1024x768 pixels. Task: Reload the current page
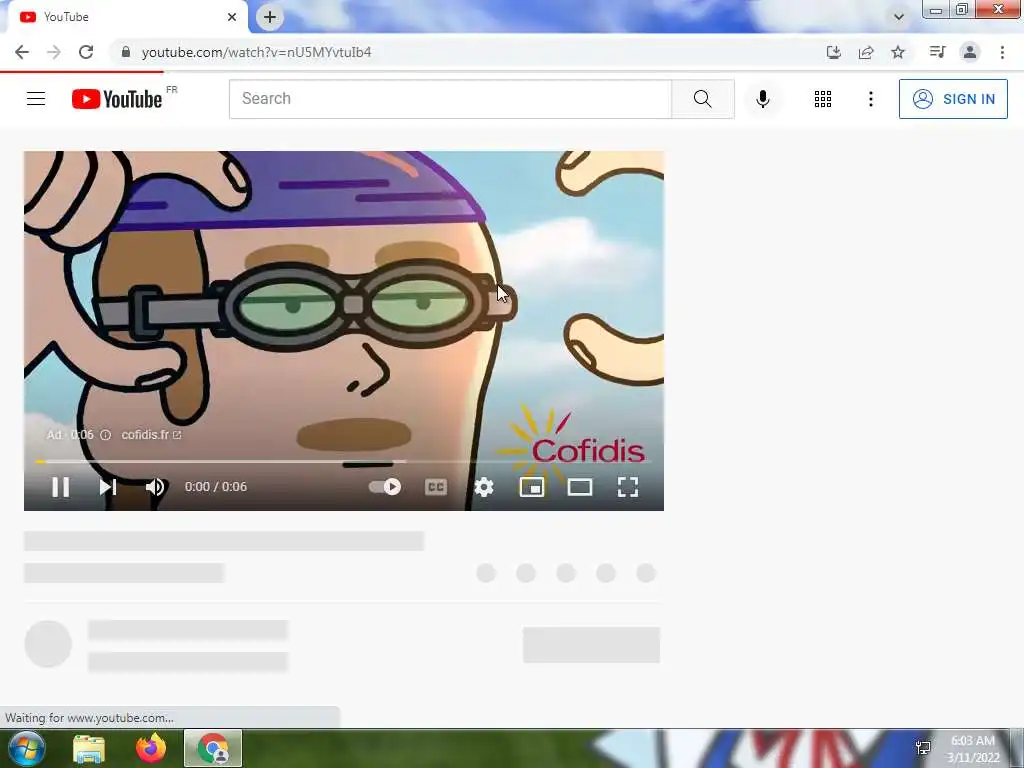pyautogui.click(x=86, y=52)
